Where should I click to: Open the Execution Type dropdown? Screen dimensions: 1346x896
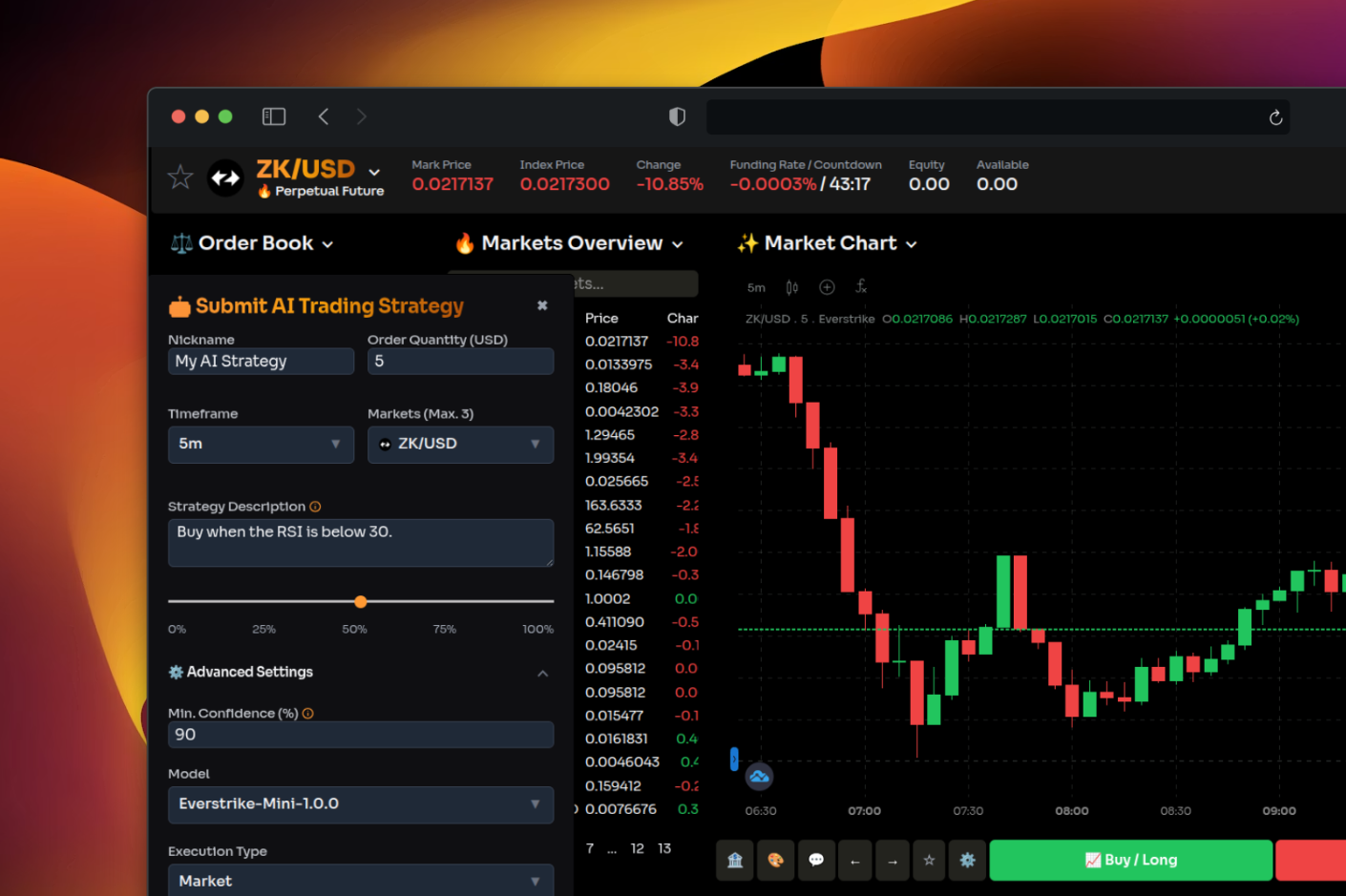point(360,879)
